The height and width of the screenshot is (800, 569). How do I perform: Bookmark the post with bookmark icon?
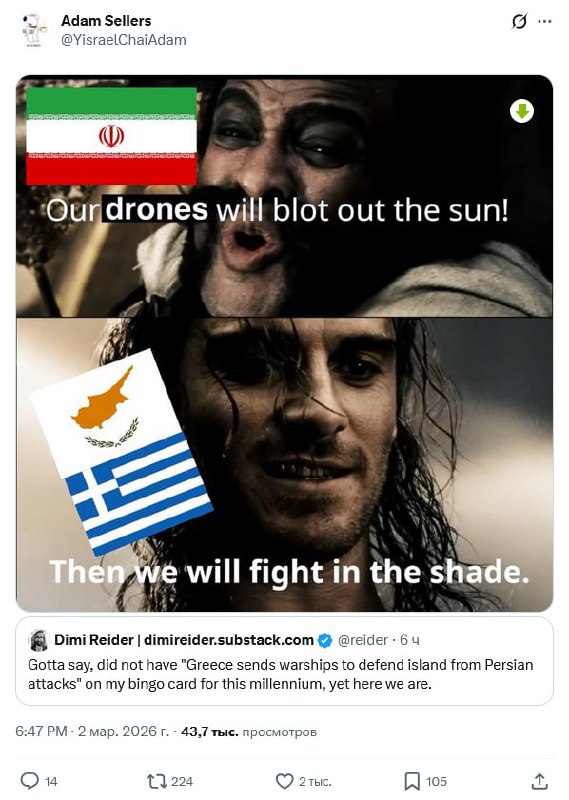click(x=411, y=781)
